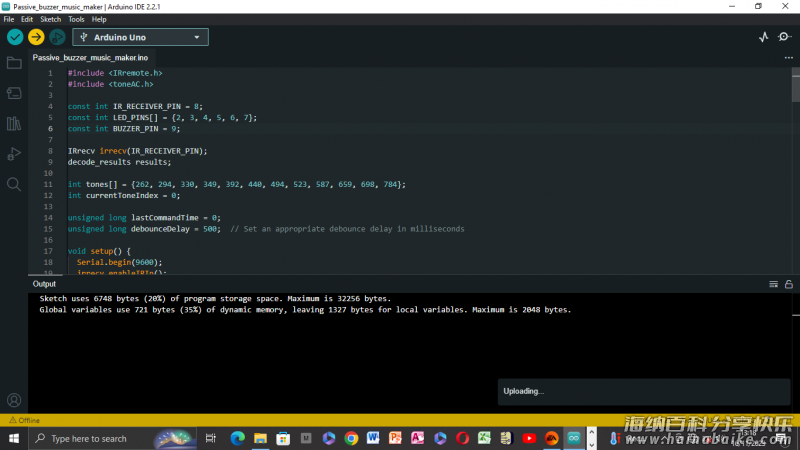The height and width of the screenshot is (450, 800).
Task: Click the taskbar search box
Action: point(113,438)
